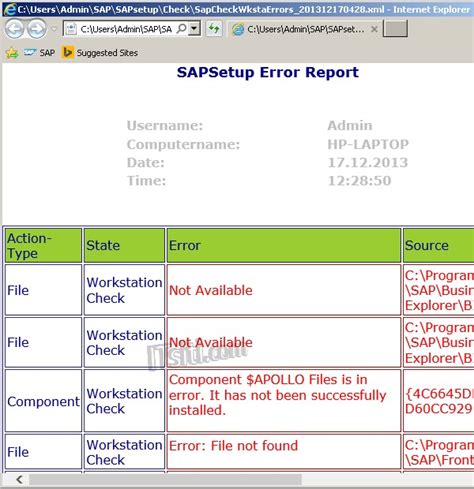Click the first Not Available error cell
The image size is (474, 489).
point(284,290)
